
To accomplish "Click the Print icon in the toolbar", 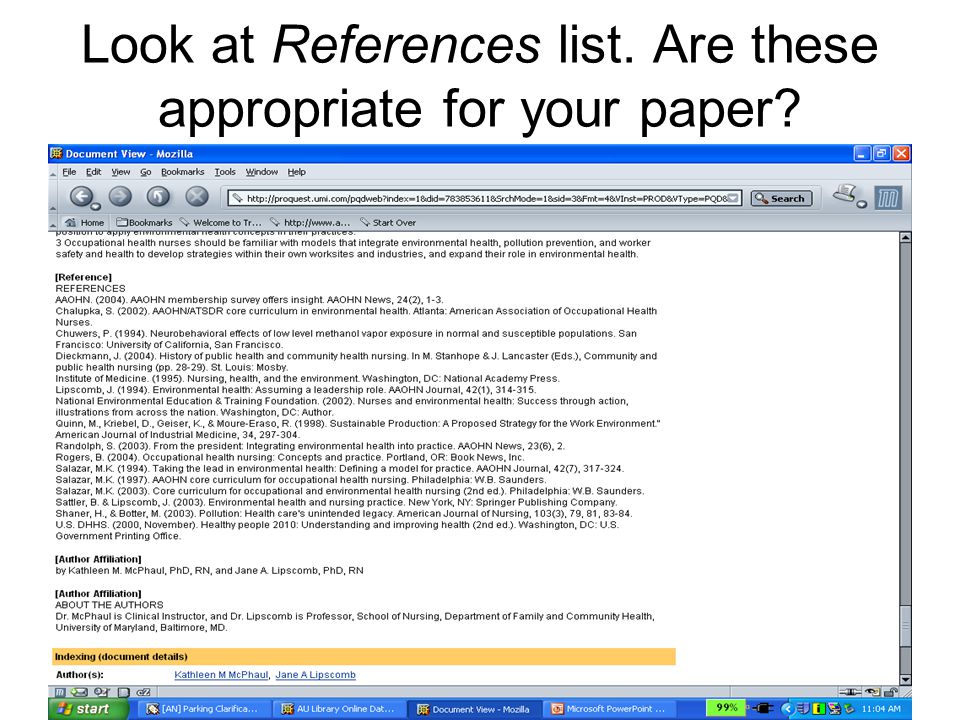I will 845,193.
